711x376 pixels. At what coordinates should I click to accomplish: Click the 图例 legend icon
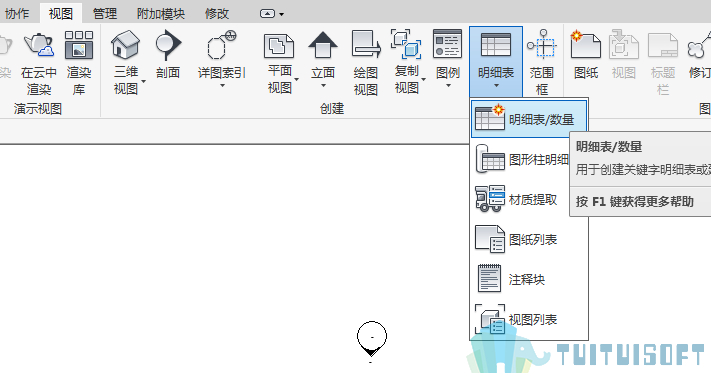click(x=448, y=44)
